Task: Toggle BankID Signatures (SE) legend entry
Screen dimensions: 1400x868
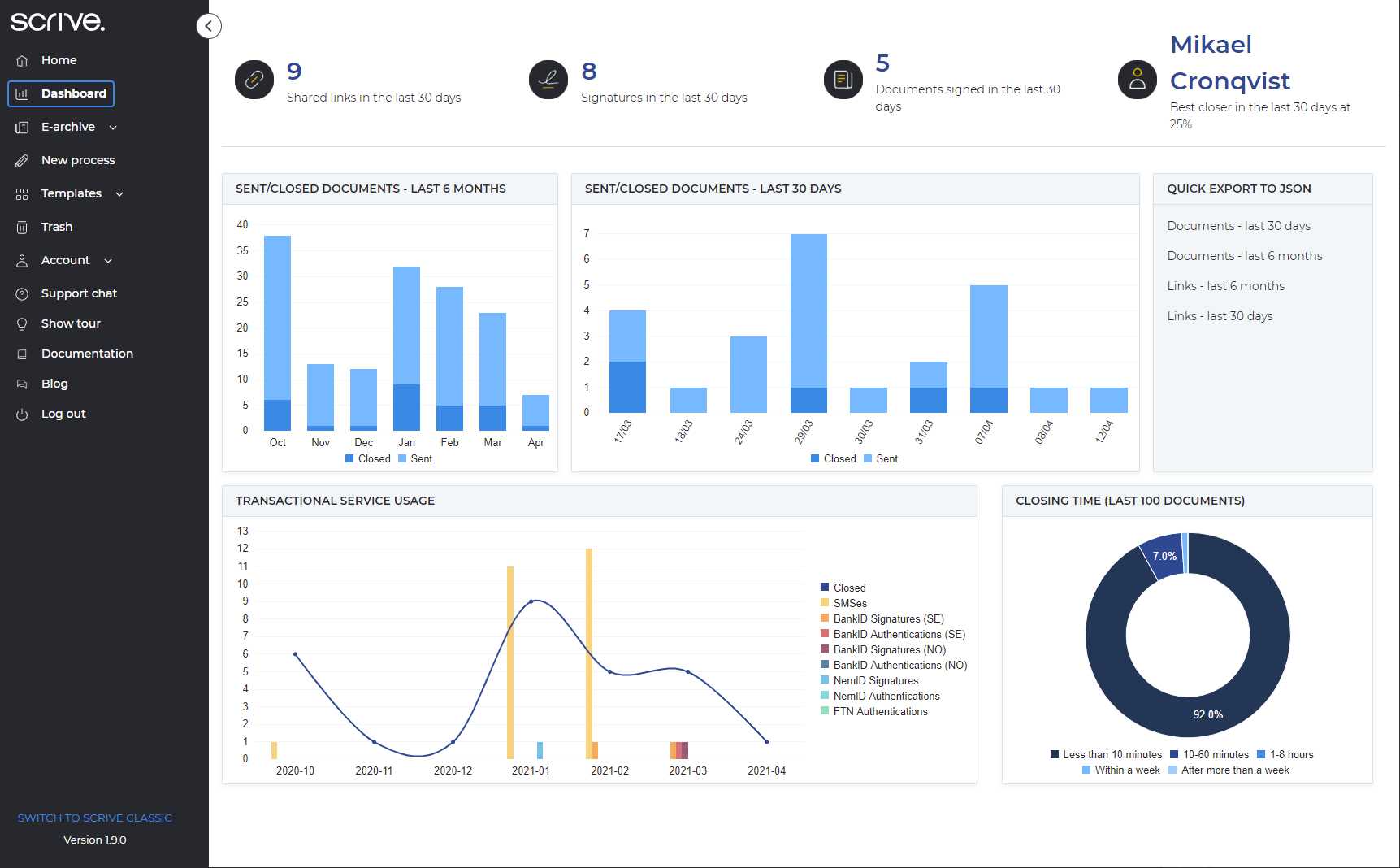Action: (882, 618)
